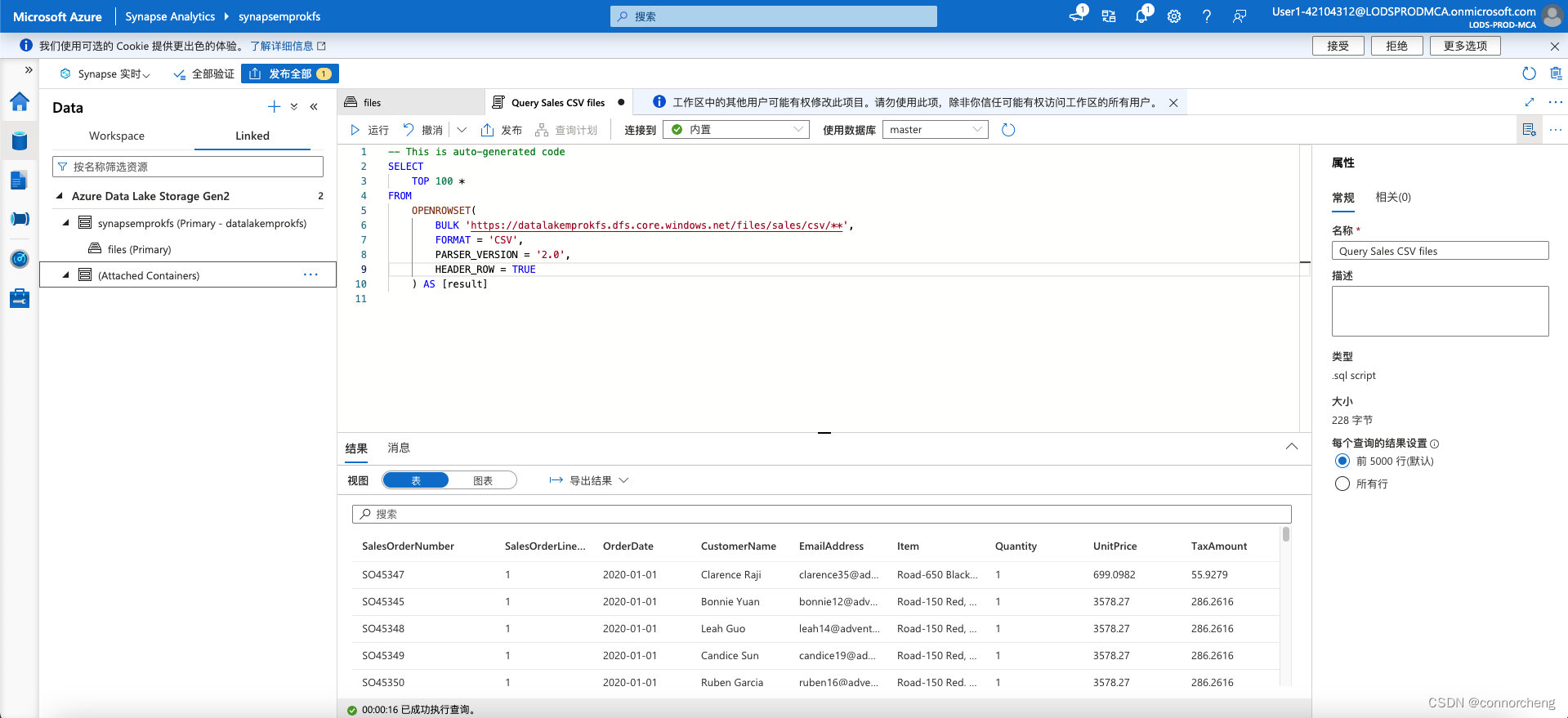Add a new resource with the plus icon
This screenshot has width=1568, height=718.
click(x=274, y=107)
